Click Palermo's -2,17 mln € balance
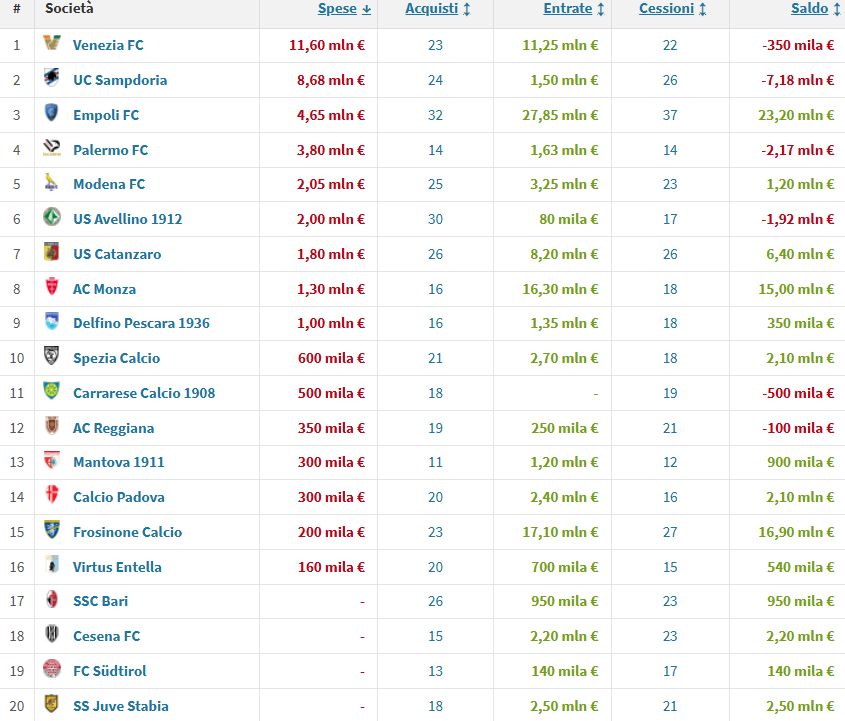The image size is (845, 721). coord(798,150)
